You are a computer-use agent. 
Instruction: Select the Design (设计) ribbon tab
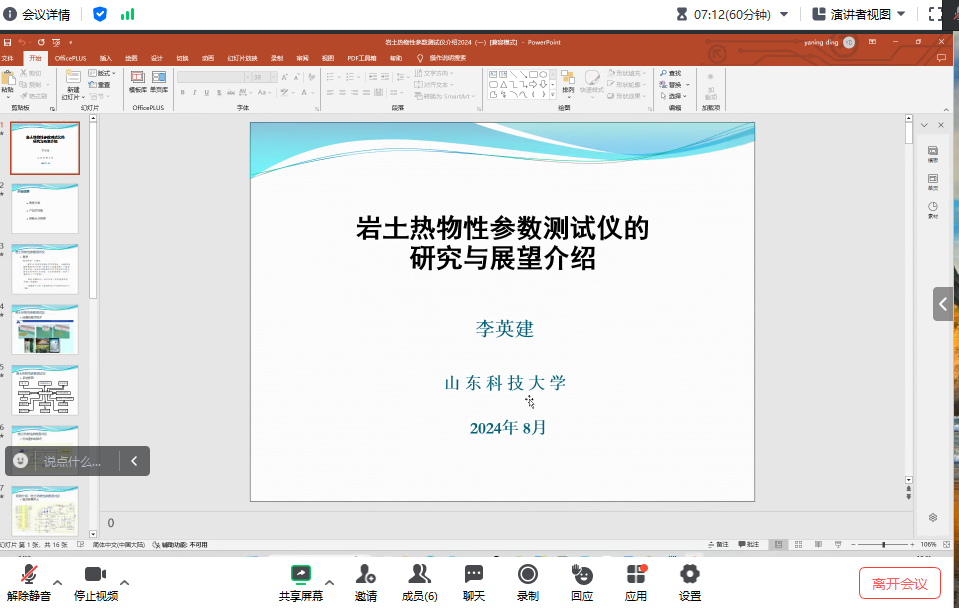(157, 59)
